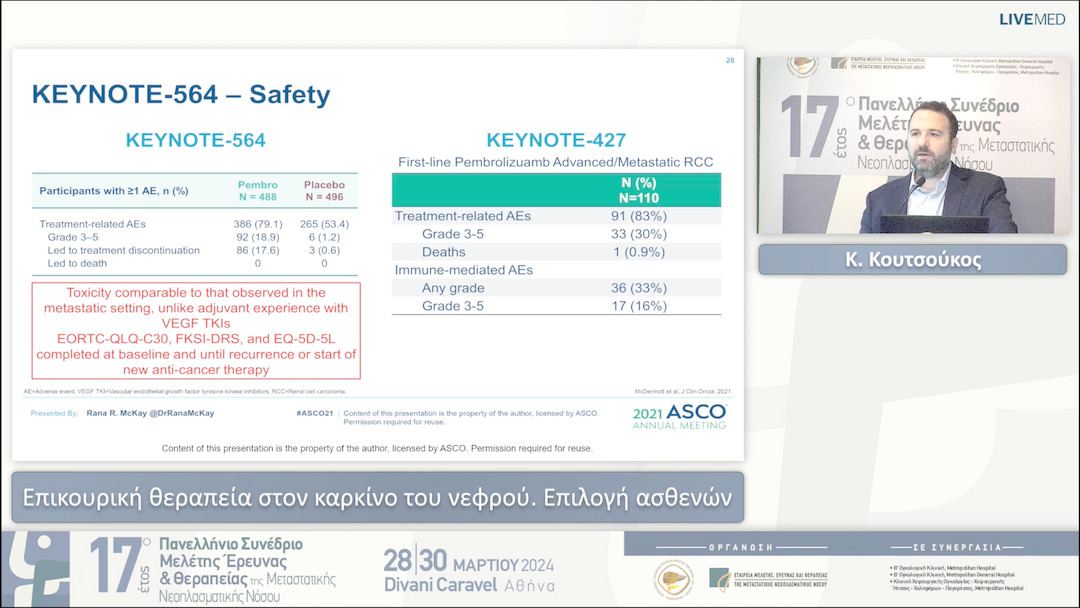Click the abbreviations footnote on the slide

[185, 391]
